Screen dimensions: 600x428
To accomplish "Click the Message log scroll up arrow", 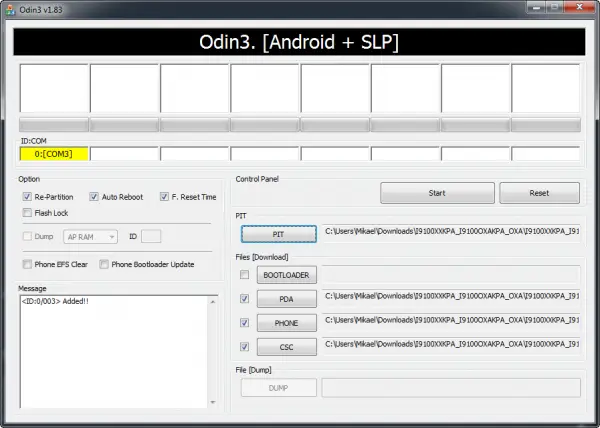I will pyautogui.click(x=213, y=302).
